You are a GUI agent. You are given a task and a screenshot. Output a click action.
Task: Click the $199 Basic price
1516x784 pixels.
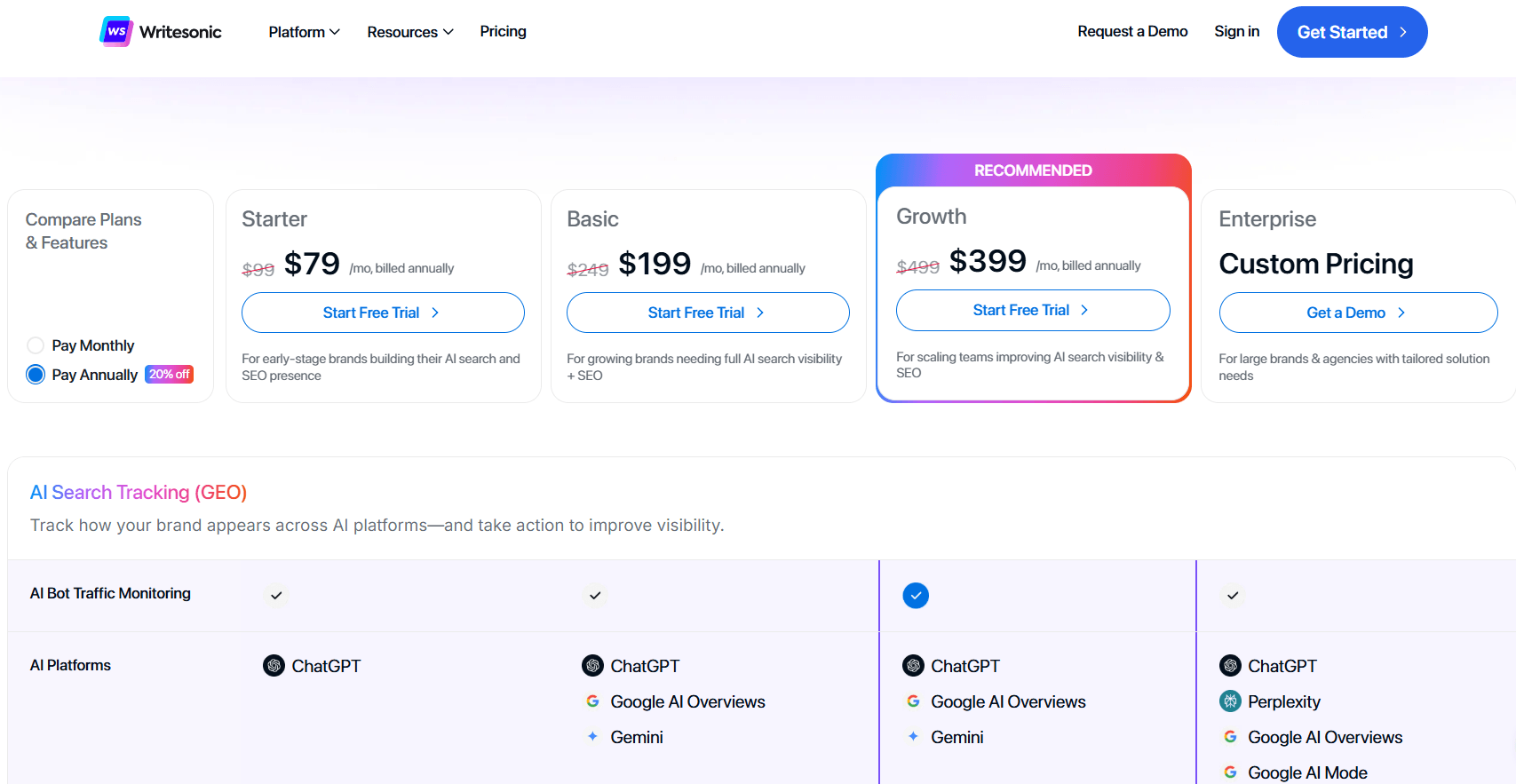pyautogui.click(x=655, y=264)
